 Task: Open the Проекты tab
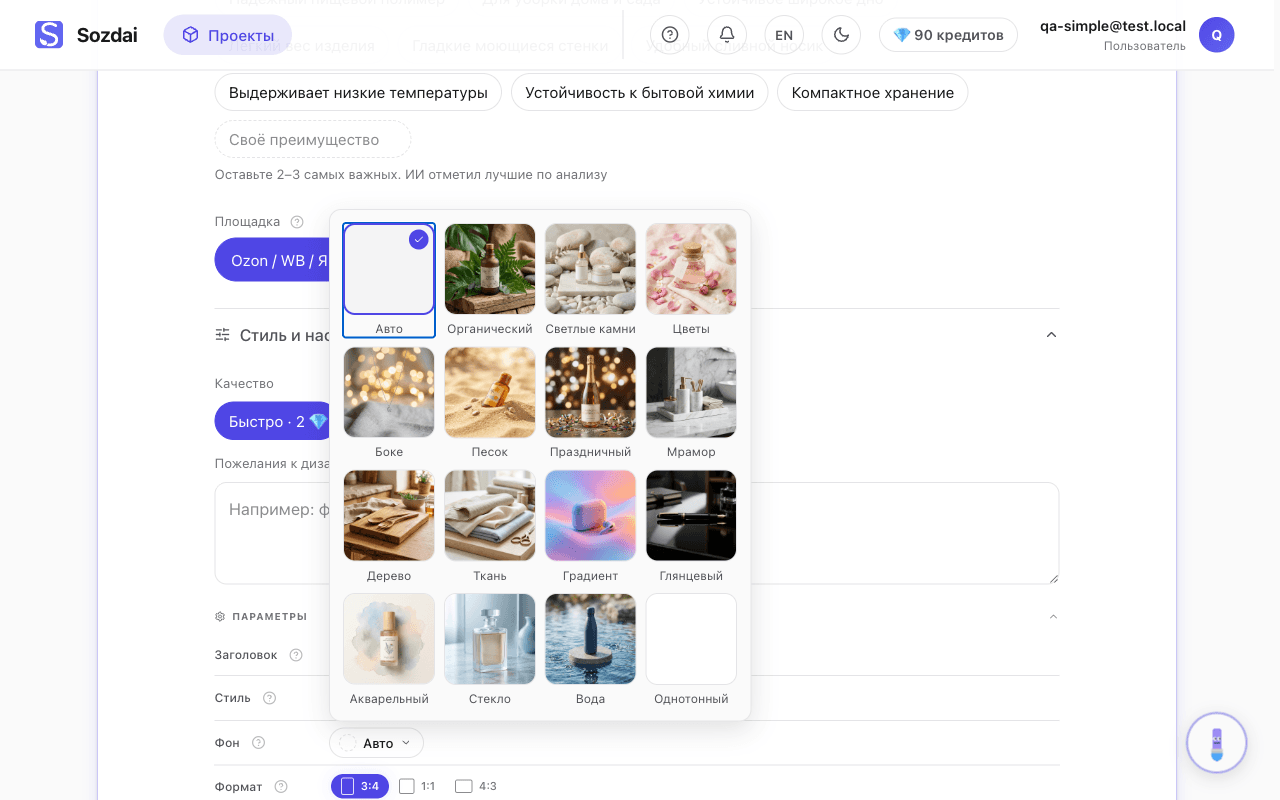[x=228, y=35]
